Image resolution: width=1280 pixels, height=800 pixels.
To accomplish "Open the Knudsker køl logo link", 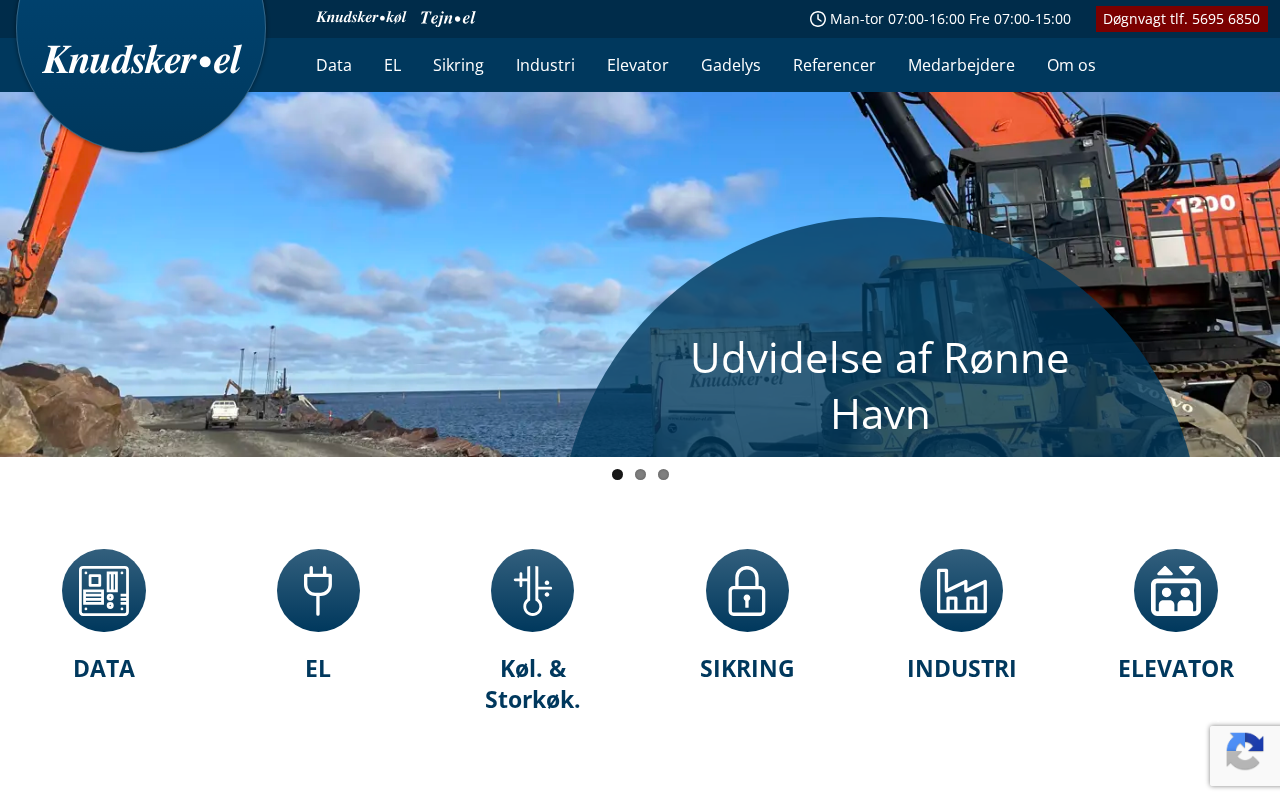I will (x=361, y=18).
